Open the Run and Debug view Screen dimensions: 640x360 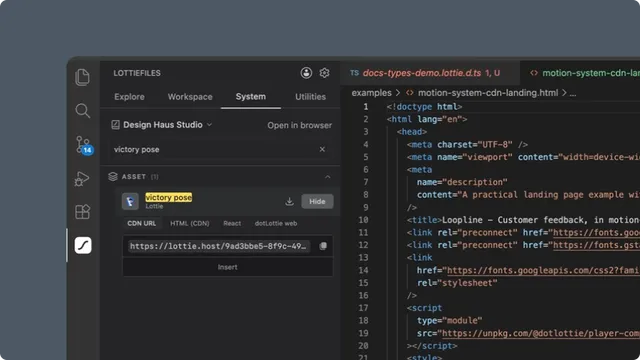[x=82, y=178]
